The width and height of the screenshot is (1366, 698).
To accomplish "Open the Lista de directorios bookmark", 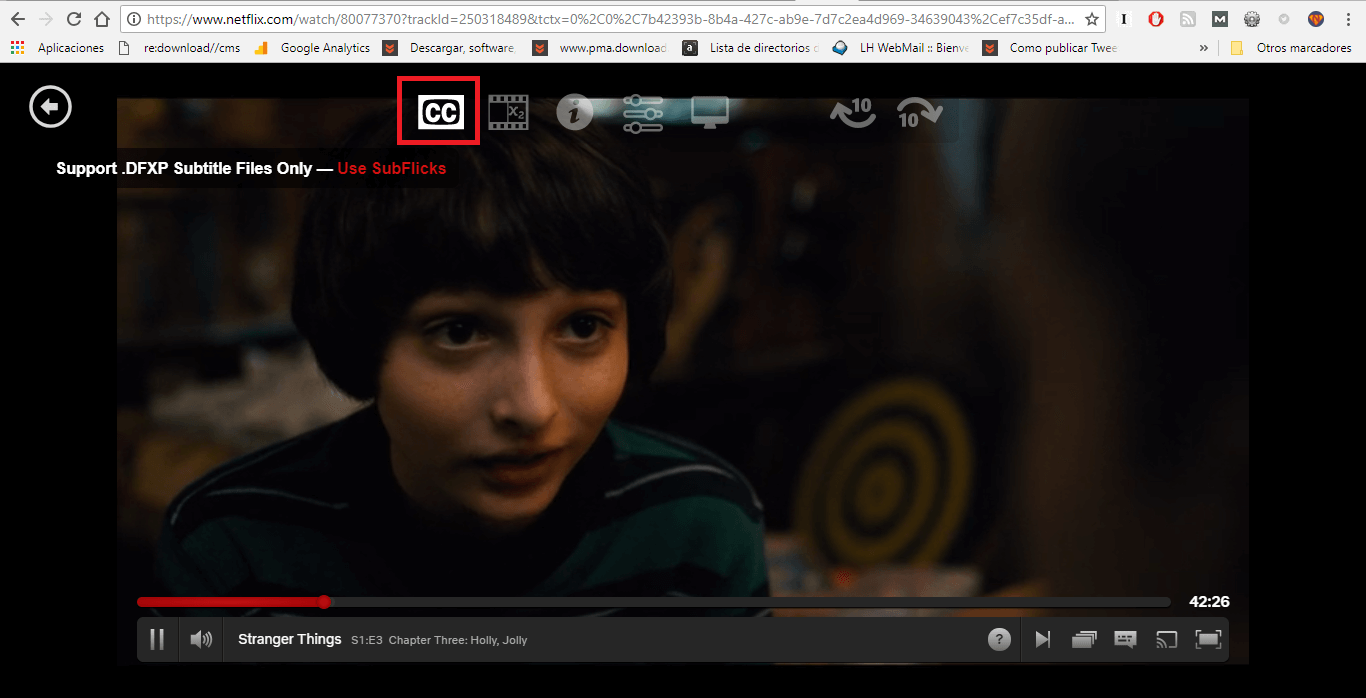I will pos(751,48).
